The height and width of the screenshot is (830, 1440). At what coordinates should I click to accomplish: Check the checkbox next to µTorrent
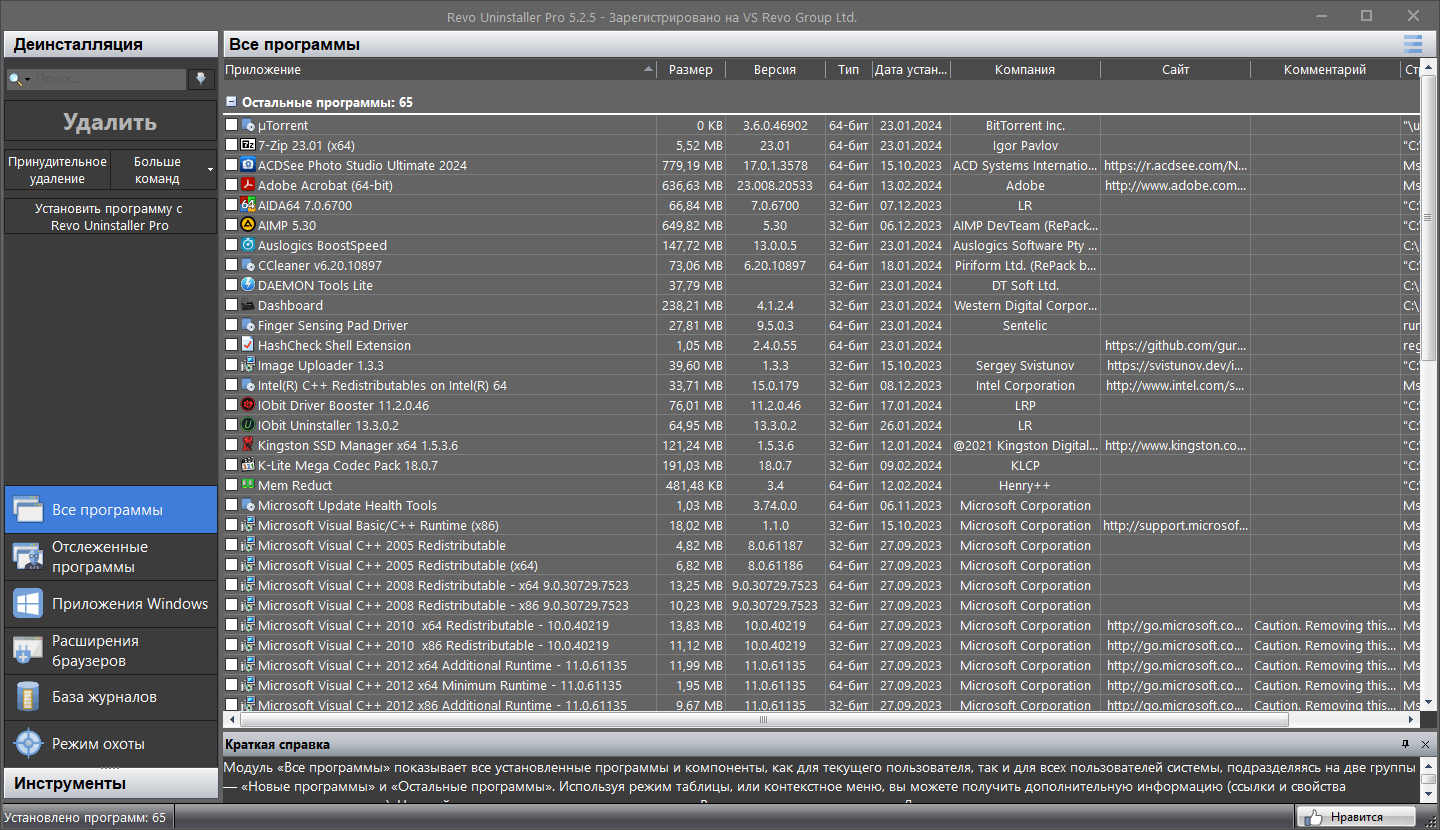click(231, 125)
